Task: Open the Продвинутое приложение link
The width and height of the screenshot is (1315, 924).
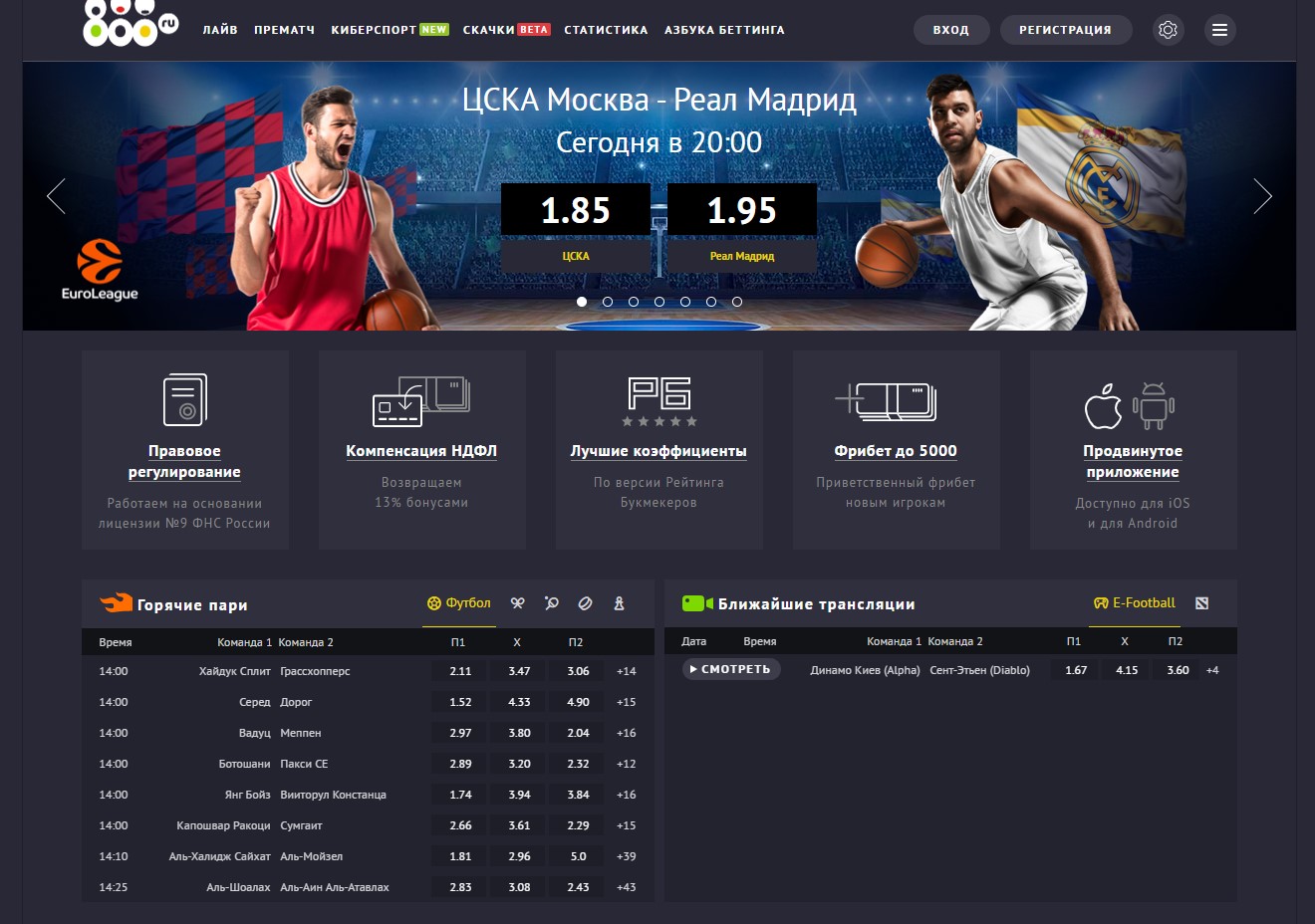Action: click(x=1133, y=461)
